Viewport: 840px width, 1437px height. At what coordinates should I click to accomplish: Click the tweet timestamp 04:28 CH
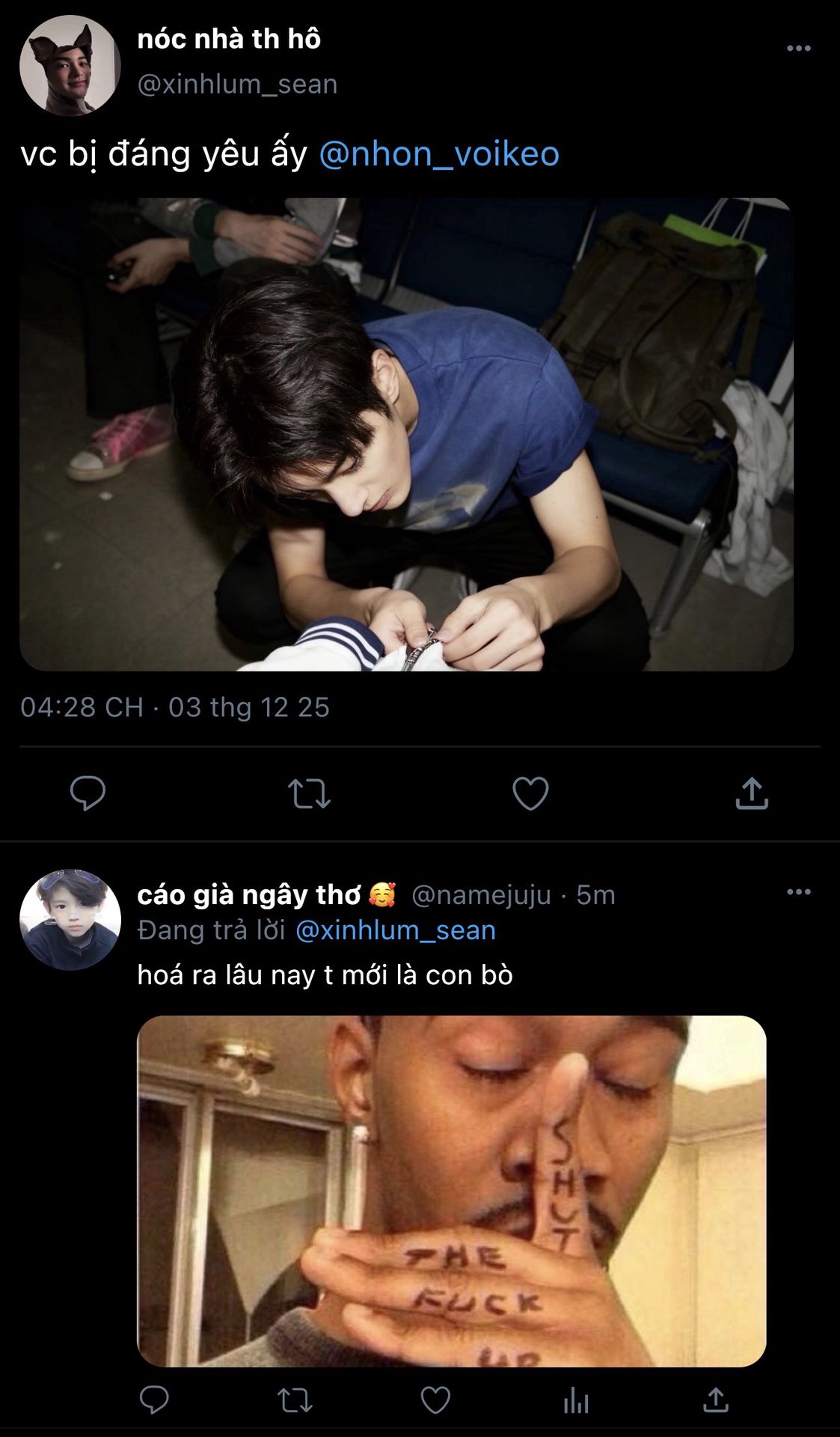[x=82, y=707]
